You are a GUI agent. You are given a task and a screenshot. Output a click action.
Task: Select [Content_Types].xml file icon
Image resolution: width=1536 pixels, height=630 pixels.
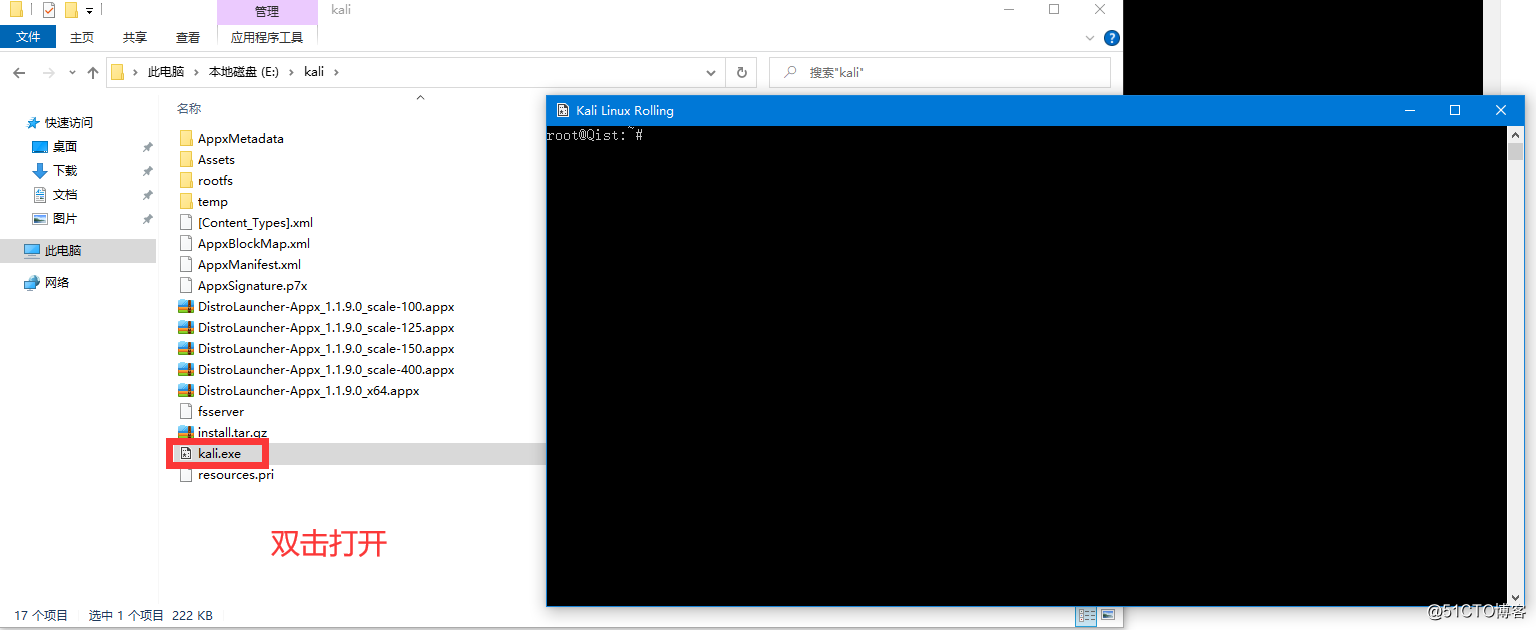(x=185, y=222)
